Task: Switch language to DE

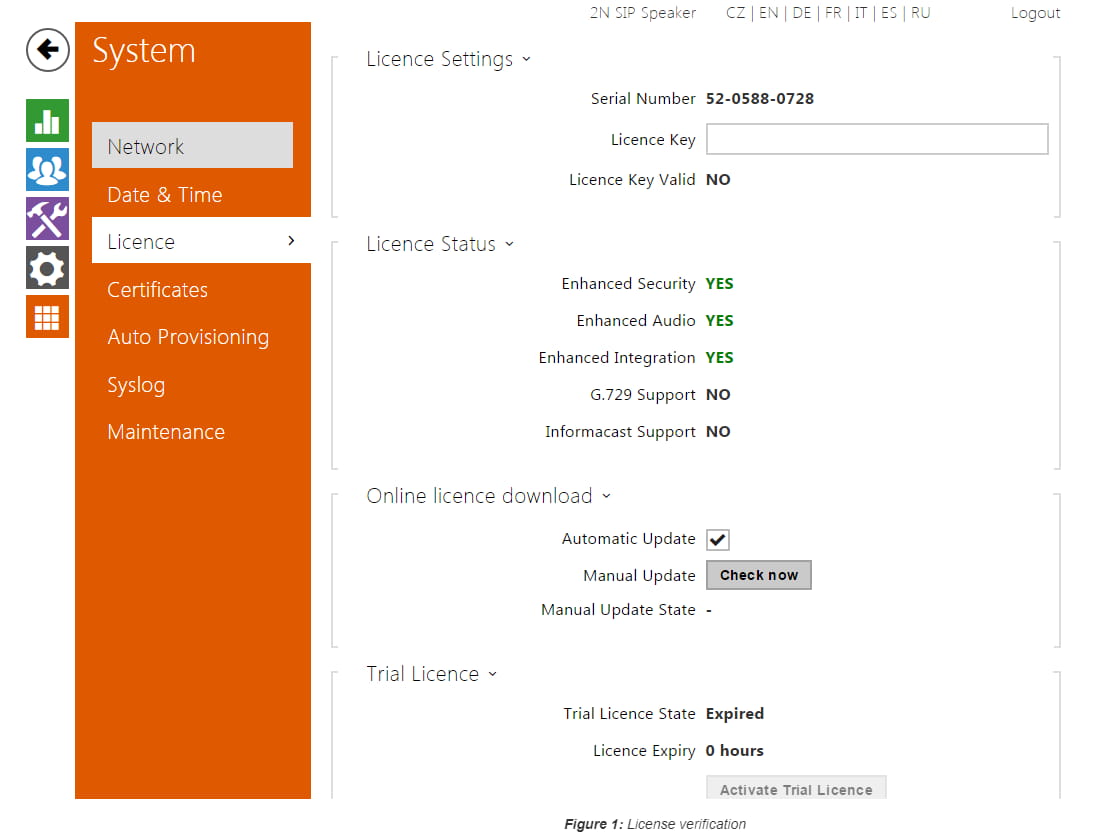Action: (x=801, y=13)
